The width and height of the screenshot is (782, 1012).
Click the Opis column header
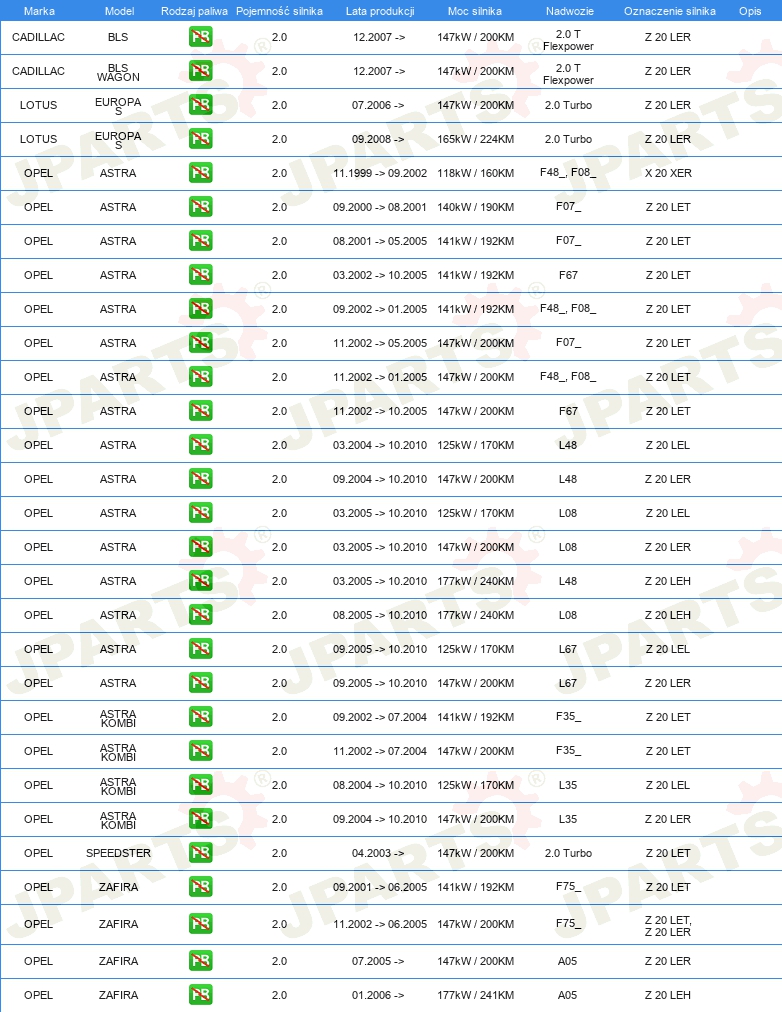(750, 11)
